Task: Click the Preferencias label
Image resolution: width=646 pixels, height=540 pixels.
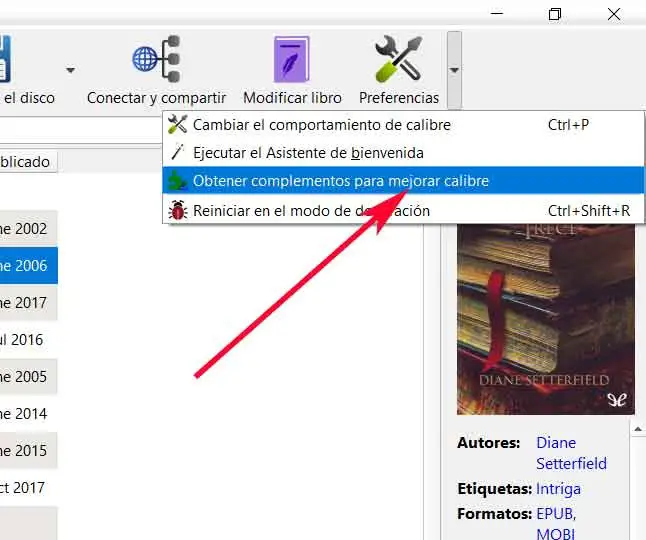Action: [x=399, y=98]
